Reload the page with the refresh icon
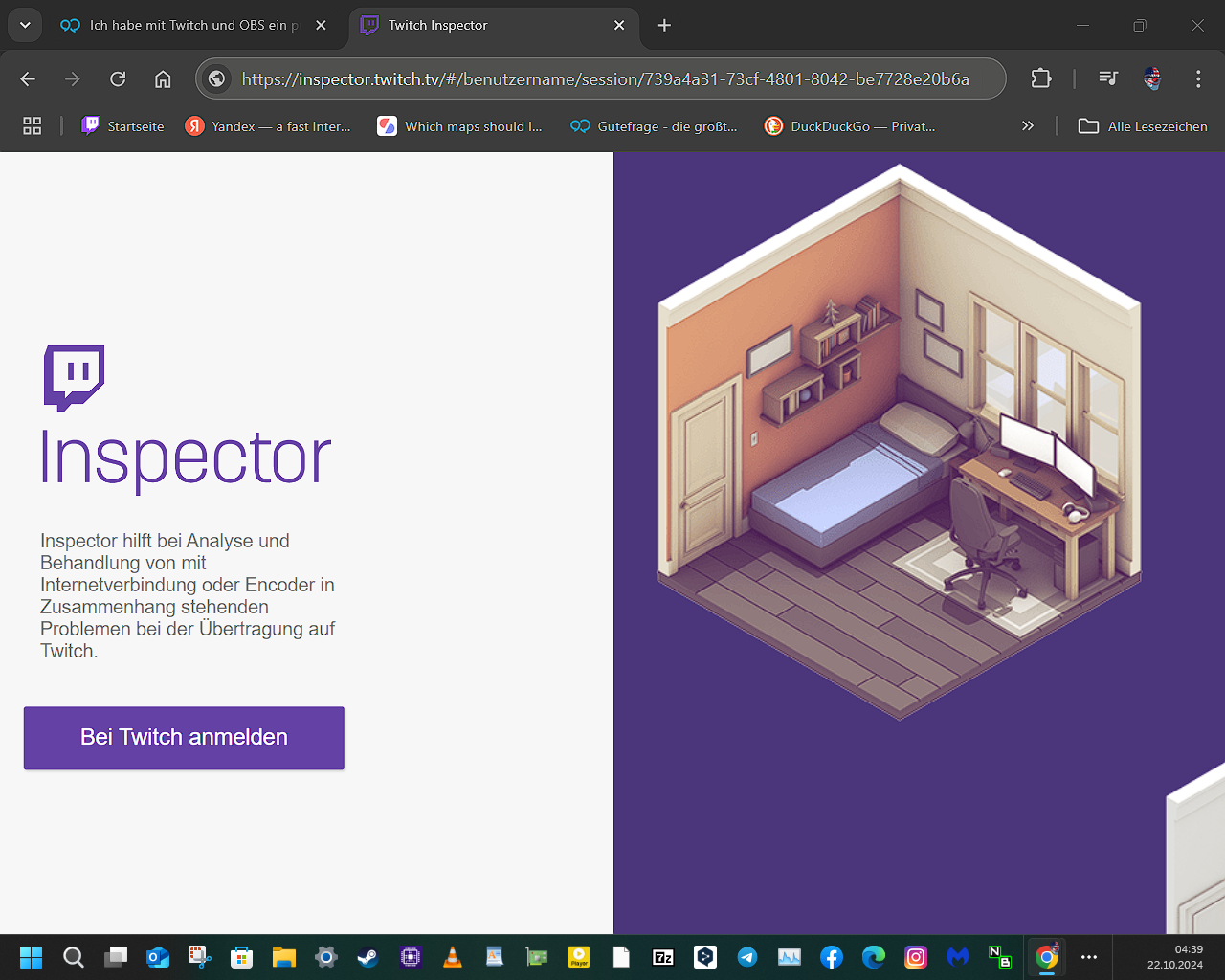This screenshot has width=1225, height=980. [x=118, y=79]
